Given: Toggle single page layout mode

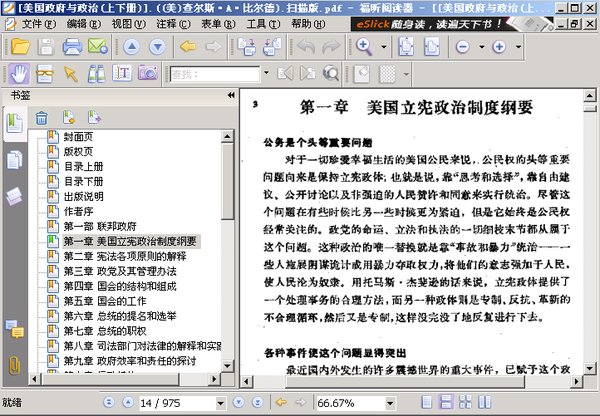Looking at the screenshot, I should pyautogui.click(x=427, y=402).
